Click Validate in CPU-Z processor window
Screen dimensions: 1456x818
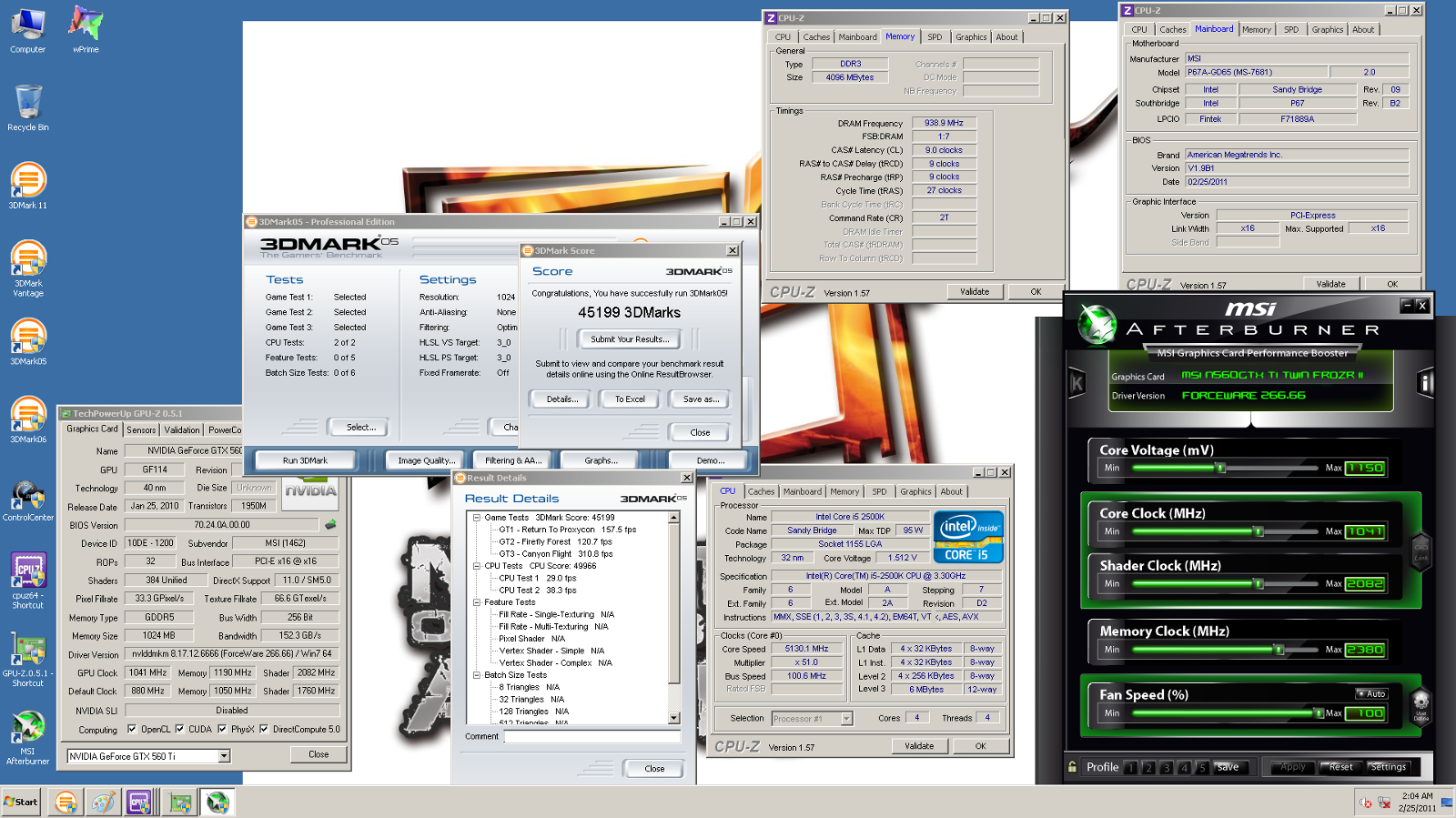point(919,746)
